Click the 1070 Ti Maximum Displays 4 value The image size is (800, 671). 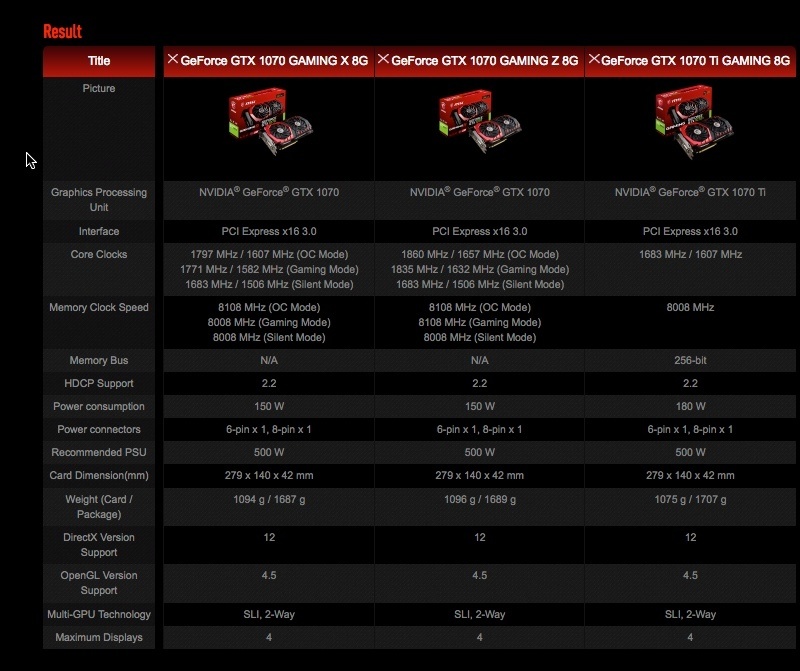coord(690,637)
